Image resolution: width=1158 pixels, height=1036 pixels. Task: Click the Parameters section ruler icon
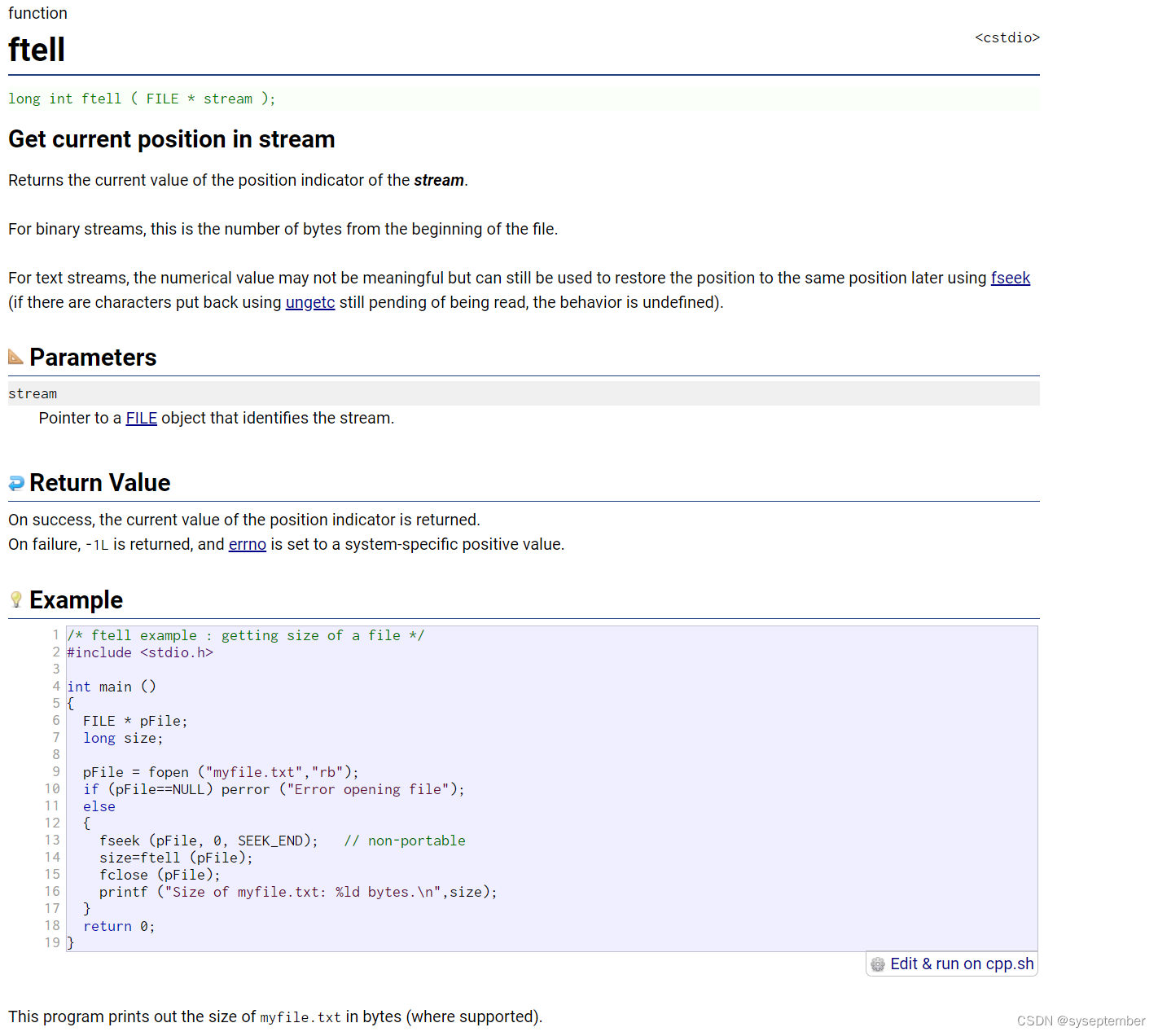click(15, 357)
